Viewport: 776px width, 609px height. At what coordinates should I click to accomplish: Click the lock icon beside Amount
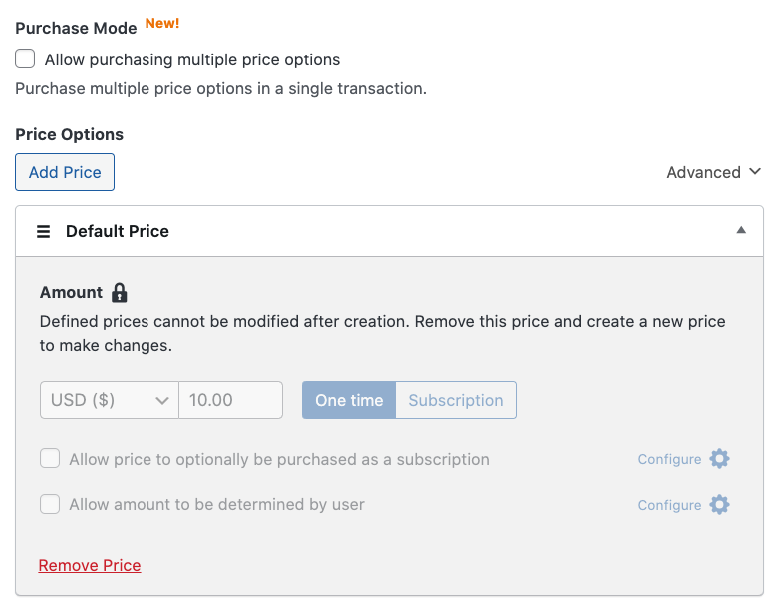click(x=120, y=293)
